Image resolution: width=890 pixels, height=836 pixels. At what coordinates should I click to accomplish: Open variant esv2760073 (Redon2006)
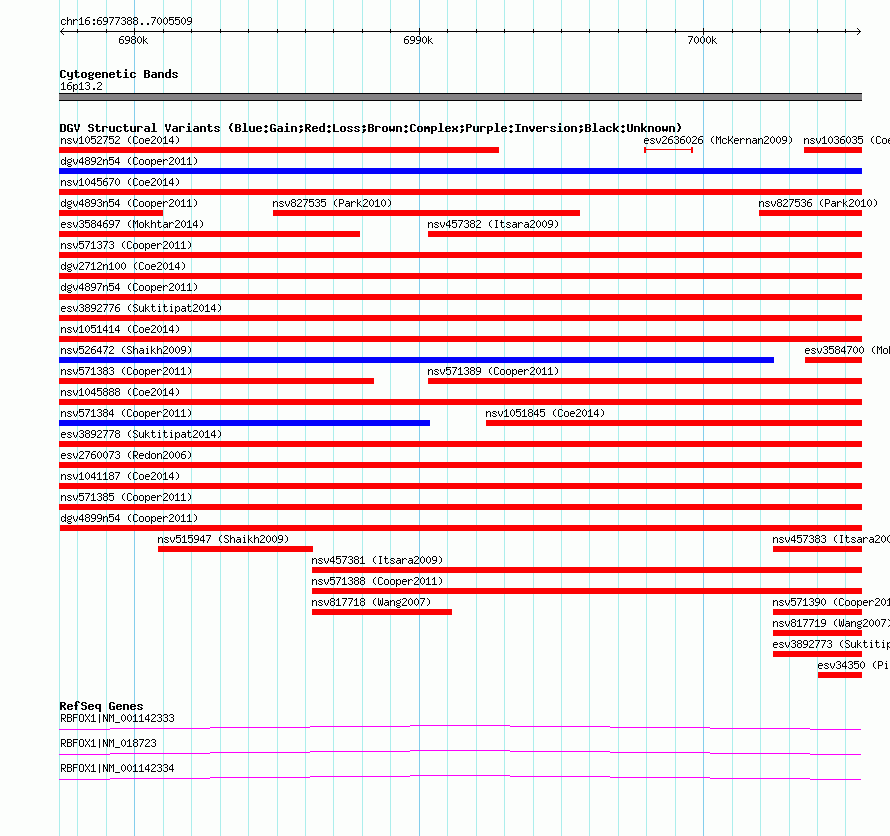[x=126, y=455]
